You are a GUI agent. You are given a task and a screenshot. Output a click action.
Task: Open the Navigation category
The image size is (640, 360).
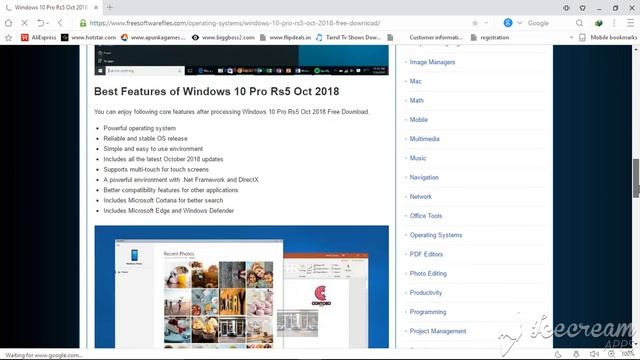(424, 177)
